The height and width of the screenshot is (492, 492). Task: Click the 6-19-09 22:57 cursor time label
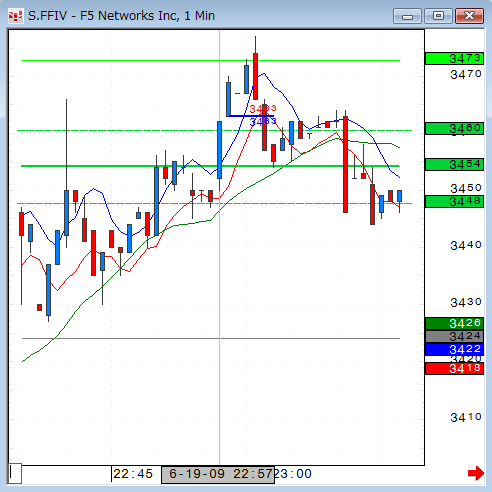218,475
